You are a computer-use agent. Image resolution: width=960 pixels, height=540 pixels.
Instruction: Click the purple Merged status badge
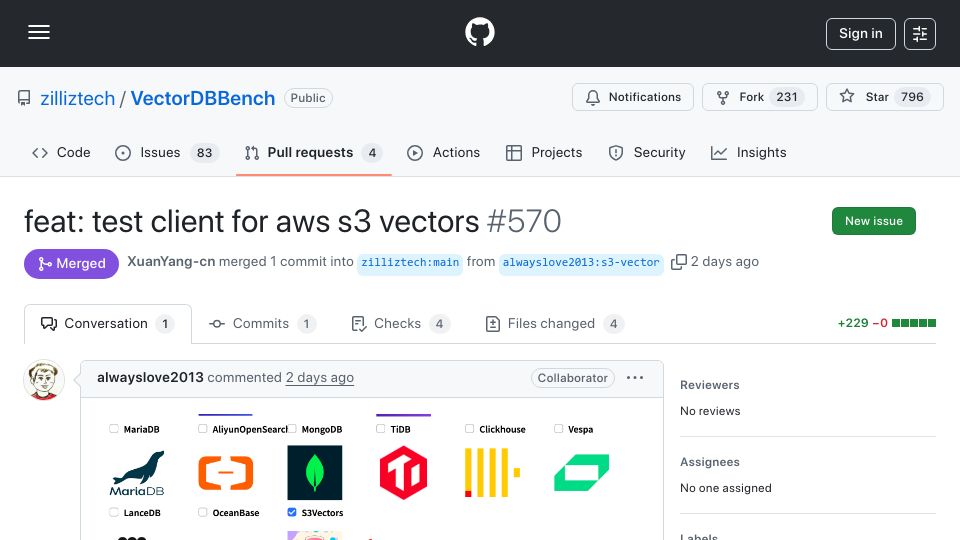(x=71, y=263)
